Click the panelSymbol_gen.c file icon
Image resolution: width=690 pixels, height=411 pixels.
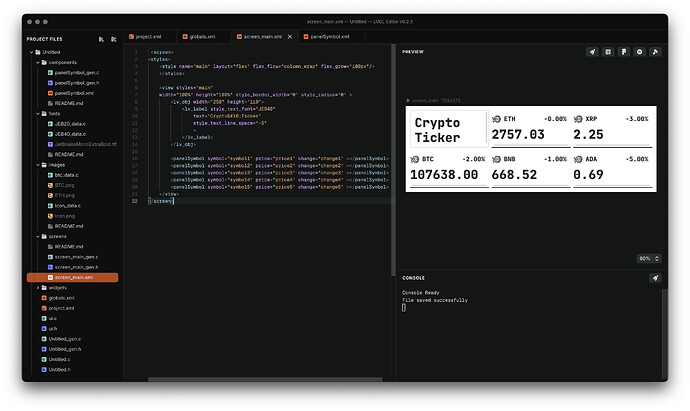point(50,73)
